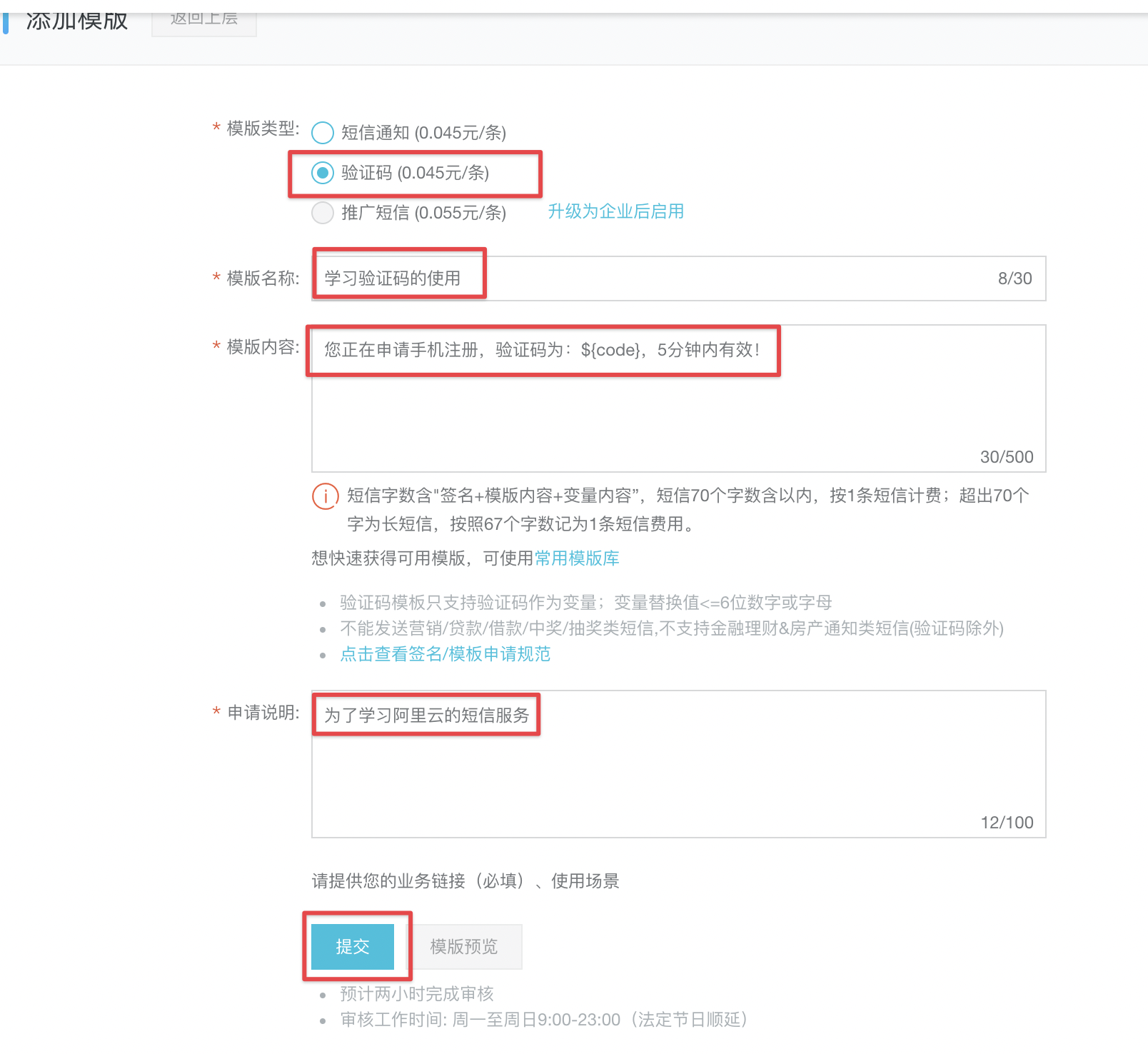This screenshot has height=1054, width=1148.
Task: Open the 升级为企业后启用 link
Action: pyautogui.click(x=615, y=211)
